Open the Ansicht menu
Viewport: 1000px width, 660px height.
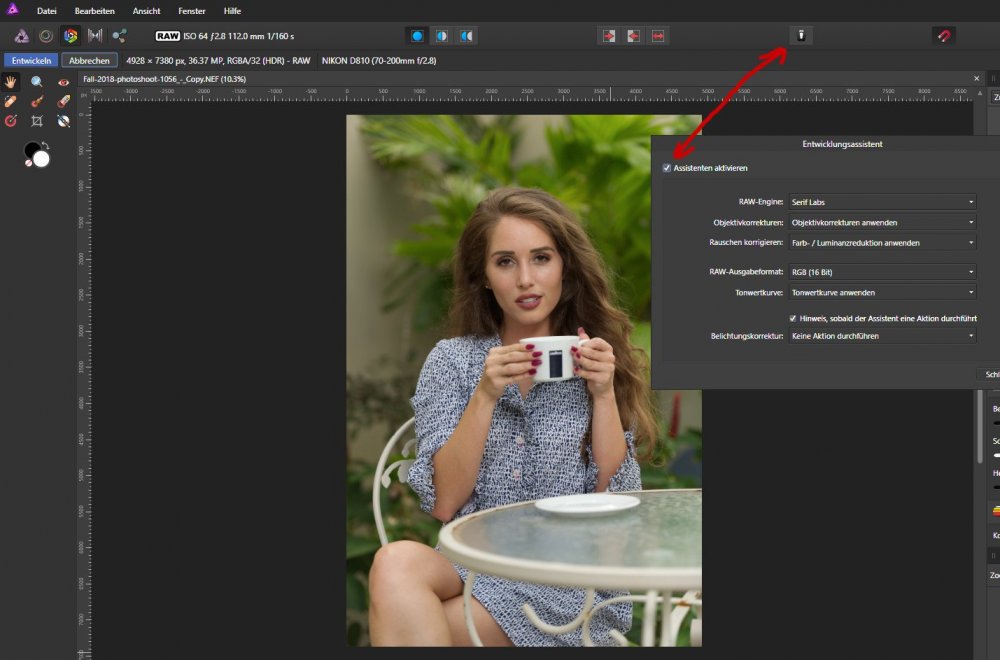[146, 10]
